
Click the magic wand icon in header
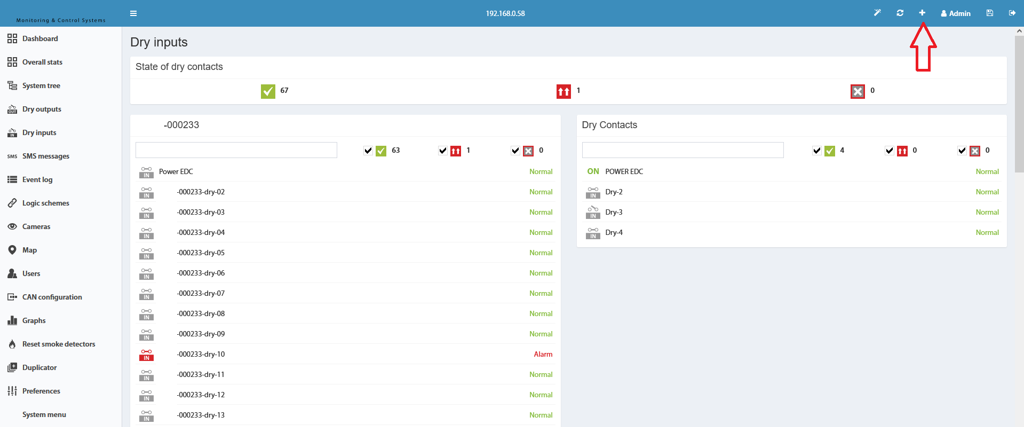(878, 13)
